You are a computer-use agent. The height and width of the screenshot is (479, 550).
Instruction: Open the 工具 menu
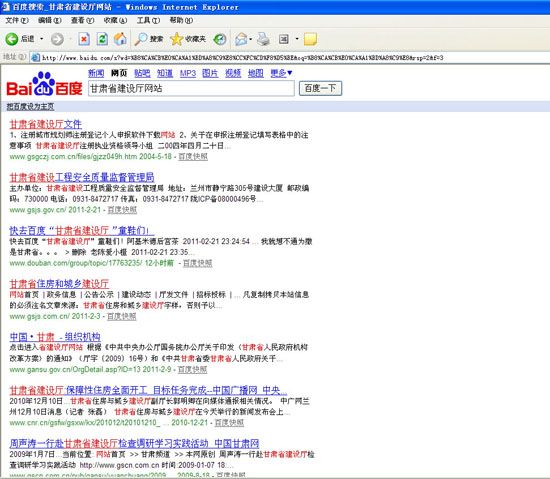tap(148, 20)
